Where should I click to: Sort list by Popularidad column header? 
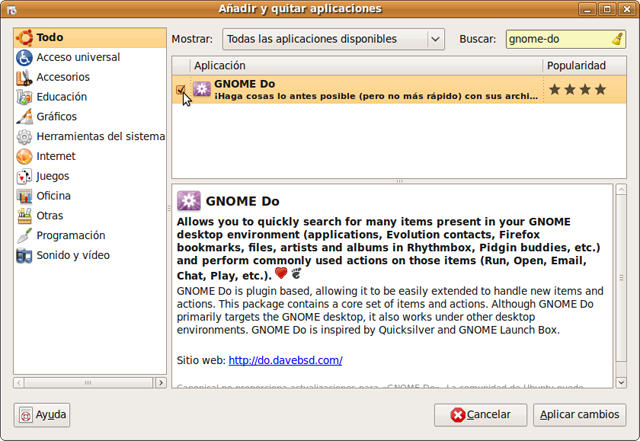click(576, 65)
